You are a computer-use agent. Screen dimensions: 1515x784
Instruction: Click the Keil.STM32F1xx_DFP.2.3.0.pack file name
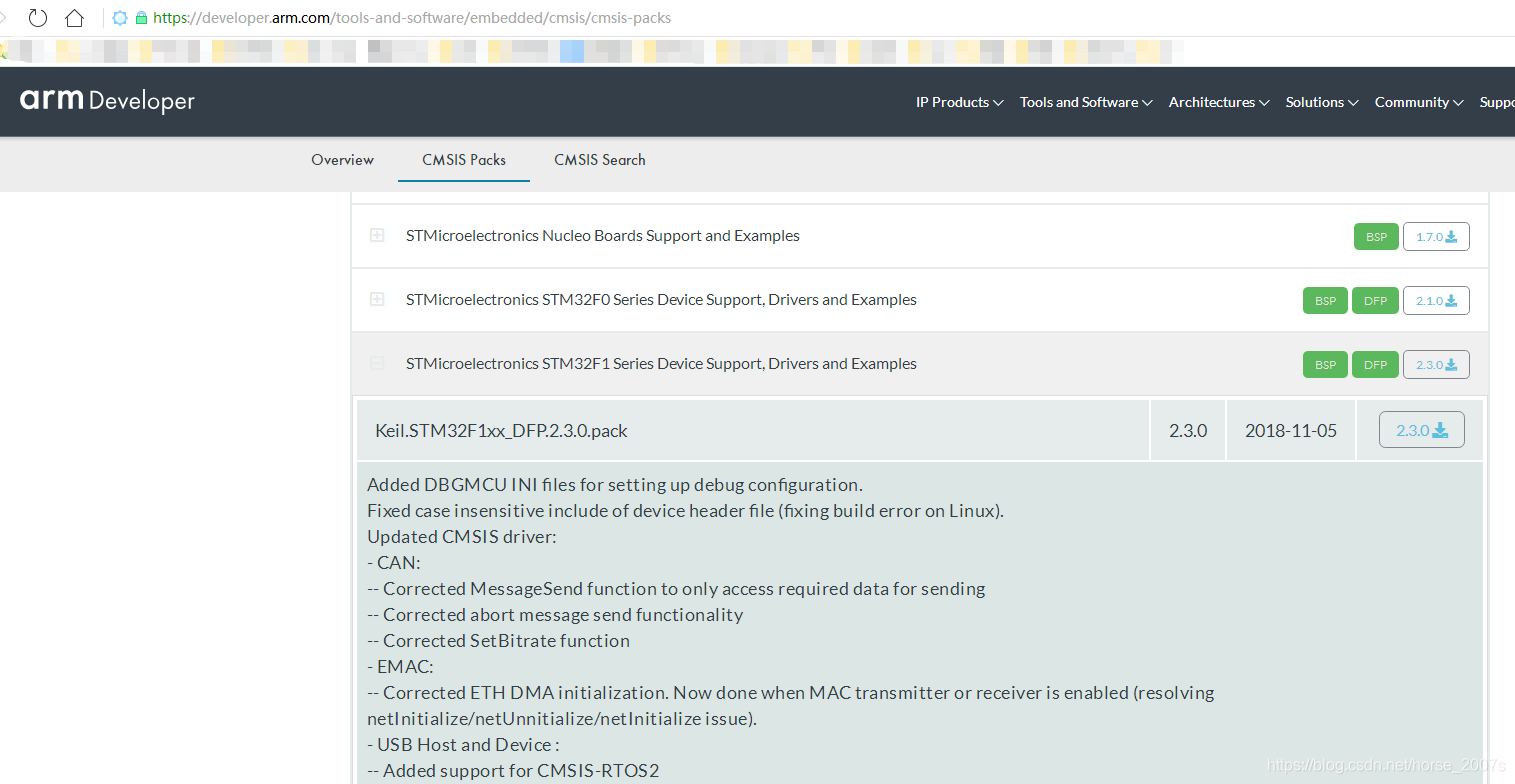click(x=501, y=431)
